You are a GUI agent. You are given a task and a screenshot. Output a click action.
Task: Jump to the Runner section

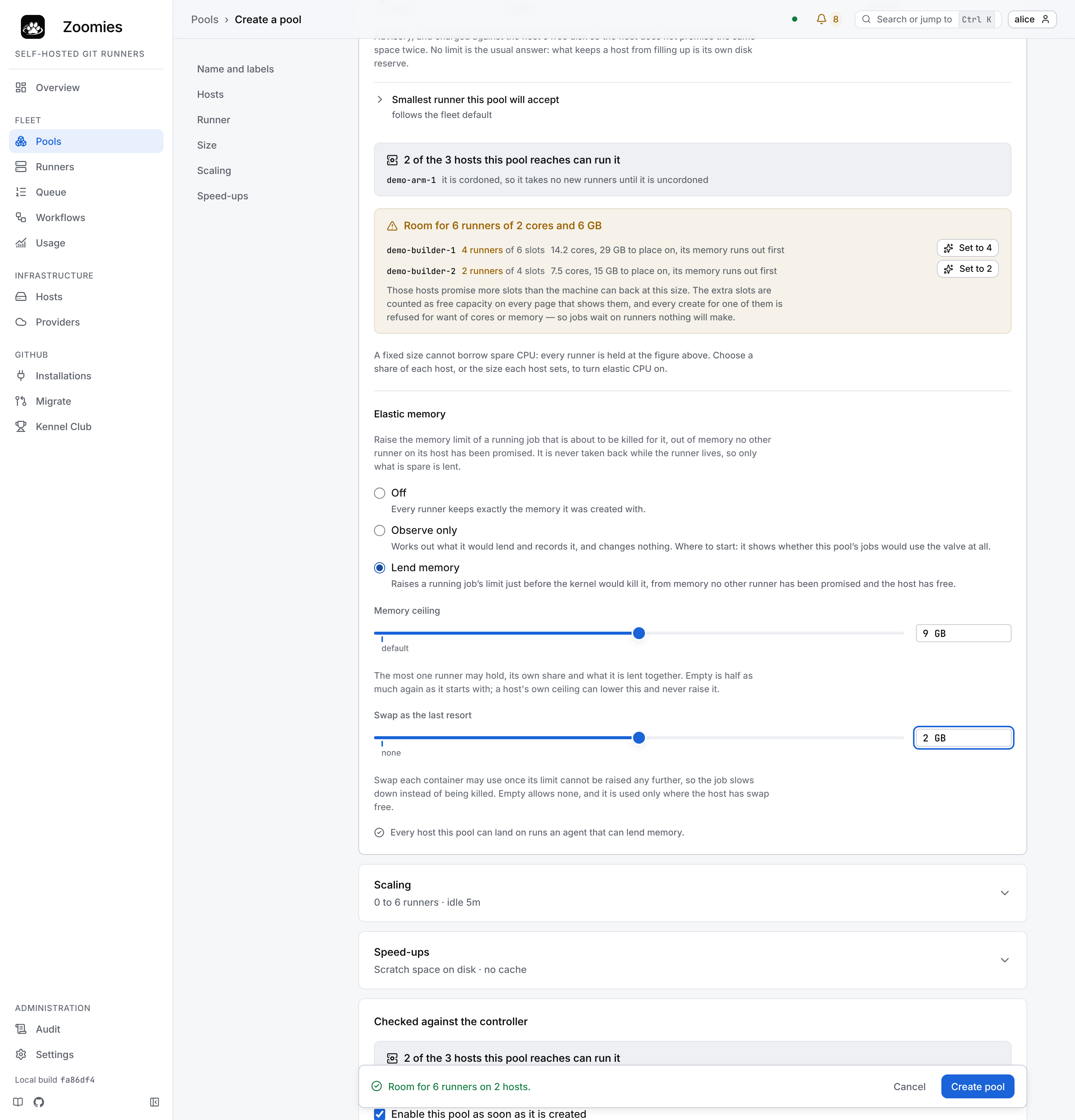pos(214,120)
